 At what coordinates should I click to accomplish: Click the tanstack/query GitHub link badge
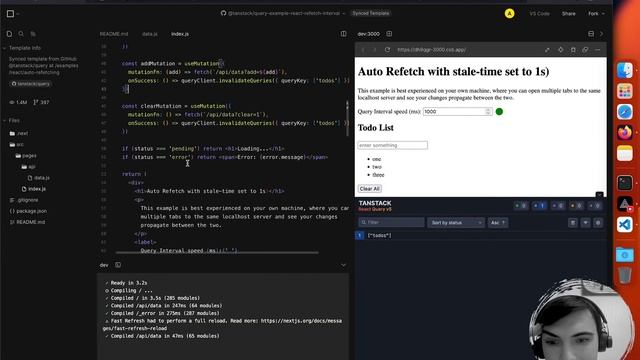[31, 84]
